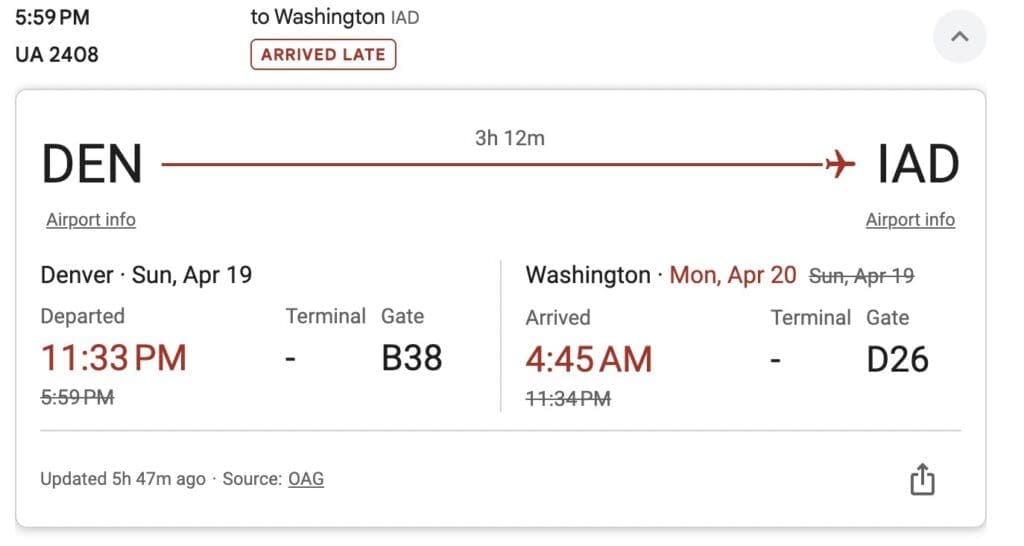The width and height of the screenshot is (1024, 546).
Task: Click the crossed-out 11:34 PM scheduled arrival
Action: [568, 398]
